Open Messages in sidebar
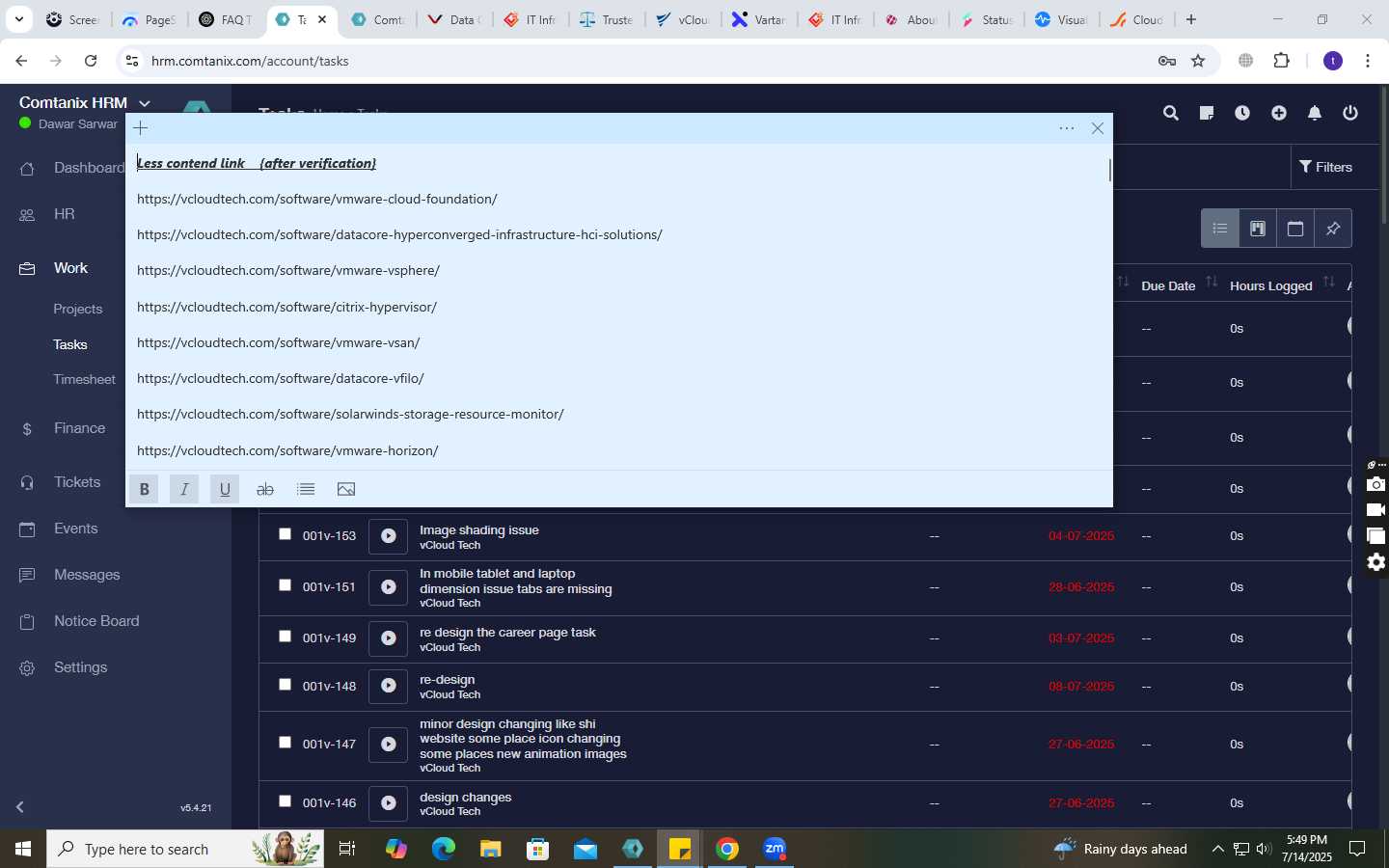The height and width of the screenshot is (868, 1389). point(87,575)
